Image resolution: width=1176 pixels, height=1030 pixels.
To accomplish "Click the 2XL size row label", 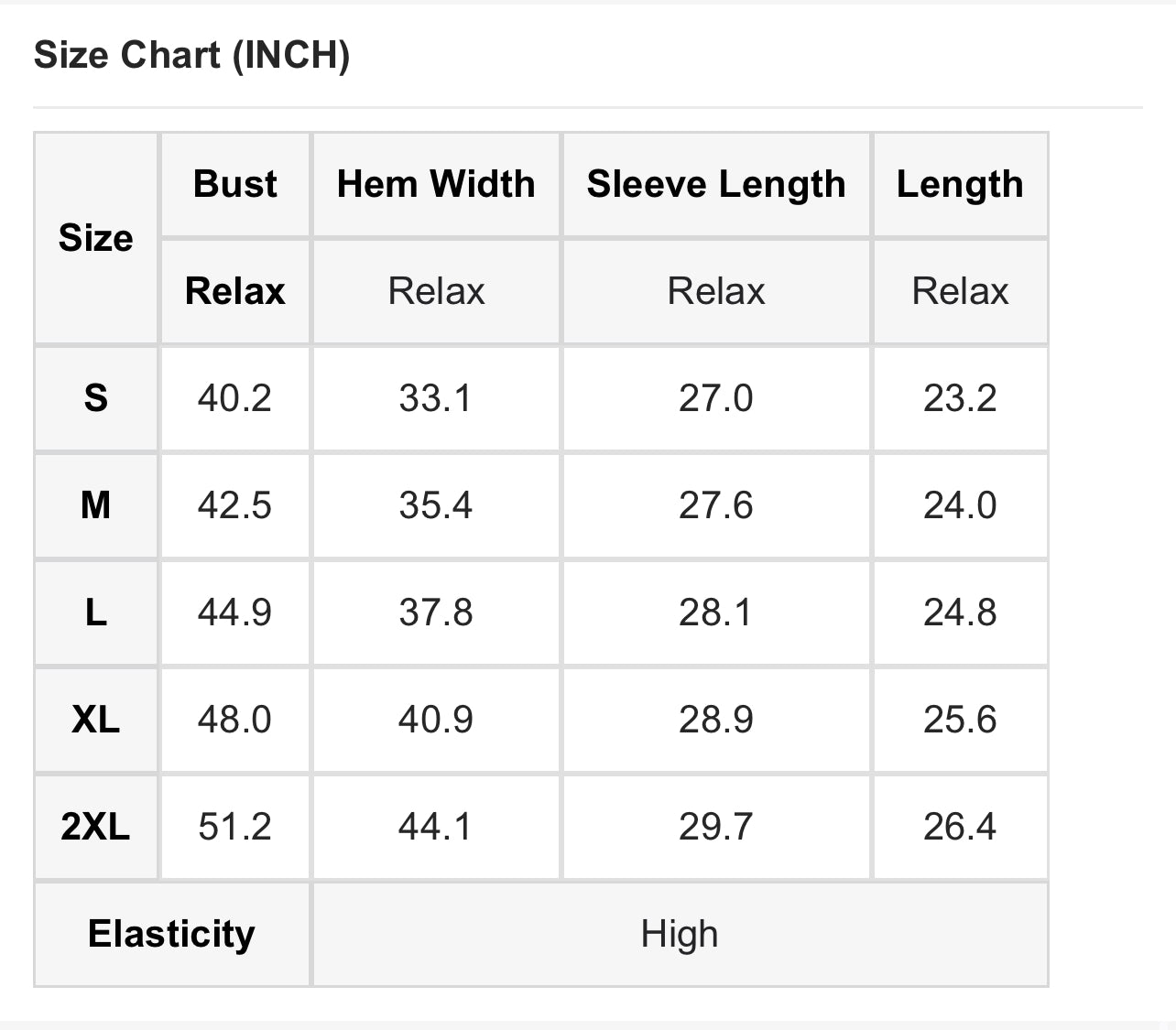I will [96, 827].
